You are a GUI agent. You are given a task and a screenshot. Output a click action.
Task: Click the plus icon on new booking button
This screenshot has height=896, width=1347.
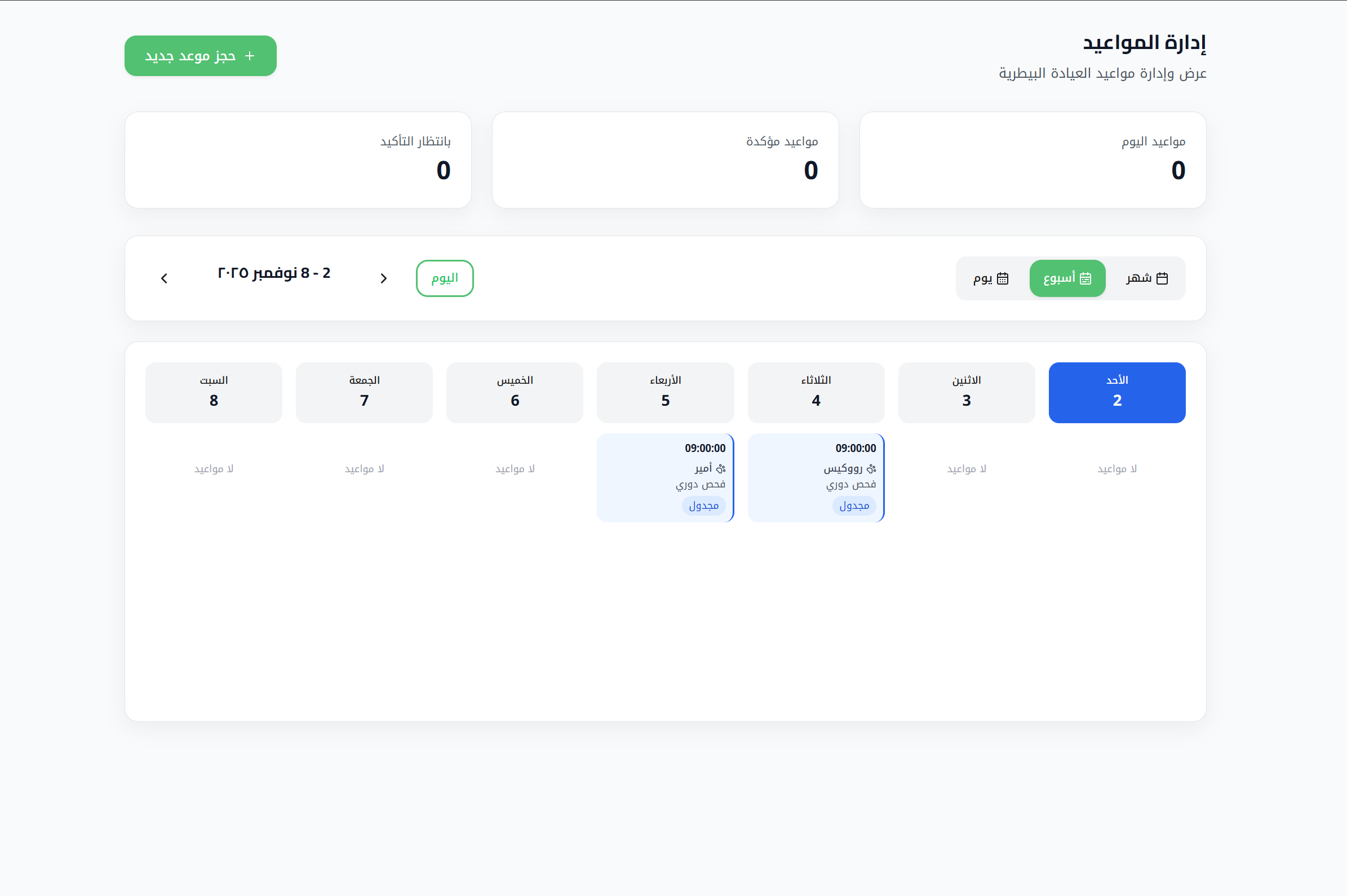(x=249, y=56)
